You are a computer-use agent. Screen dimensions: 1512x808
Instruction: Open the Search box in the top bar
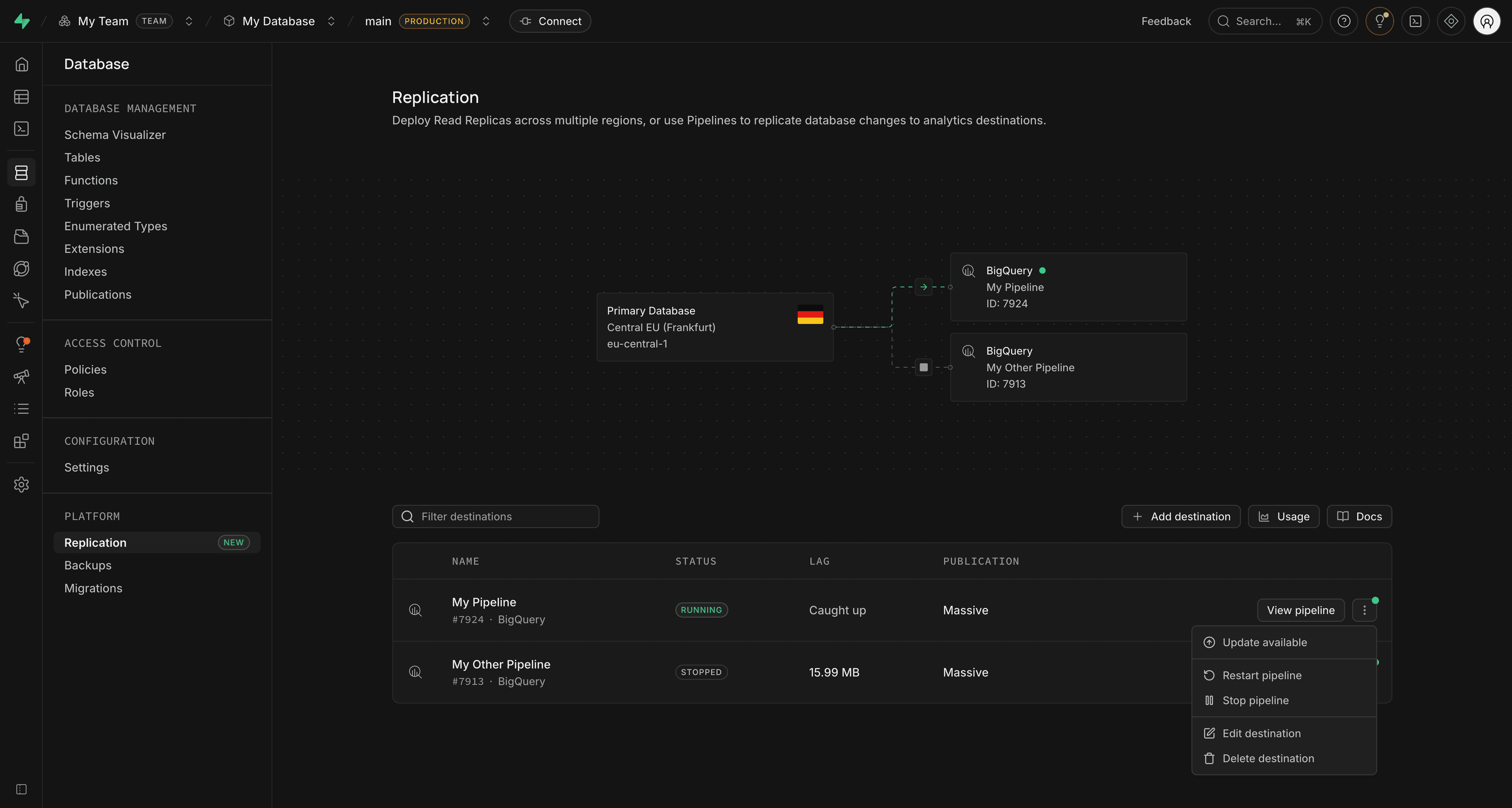click(1265, 21)
